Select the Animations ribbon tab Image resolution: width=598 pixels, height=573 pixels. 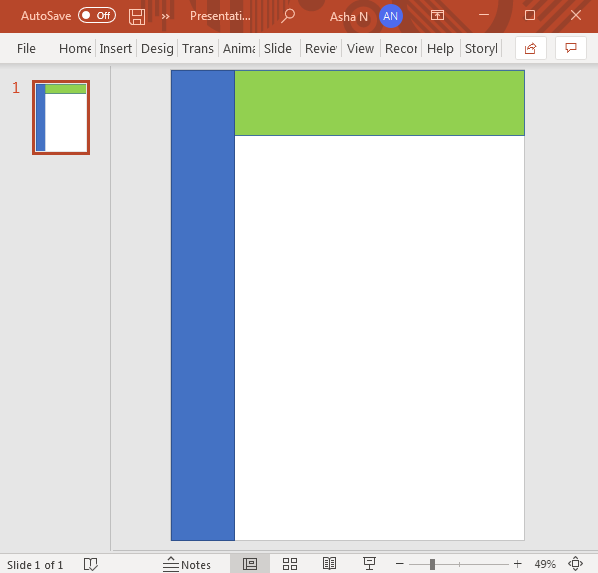(x=239, y=48)
